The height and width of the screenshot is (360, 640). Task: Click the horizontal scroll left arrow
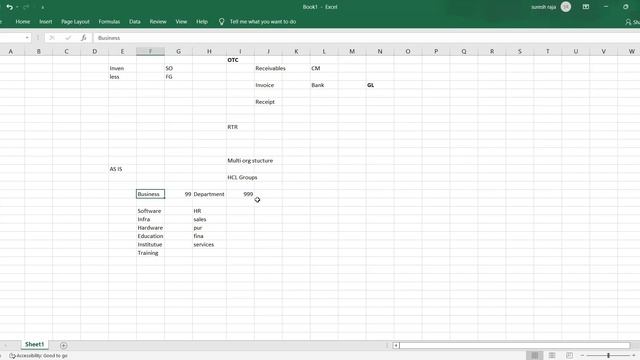pyautogui.click(x=396, y=345)
